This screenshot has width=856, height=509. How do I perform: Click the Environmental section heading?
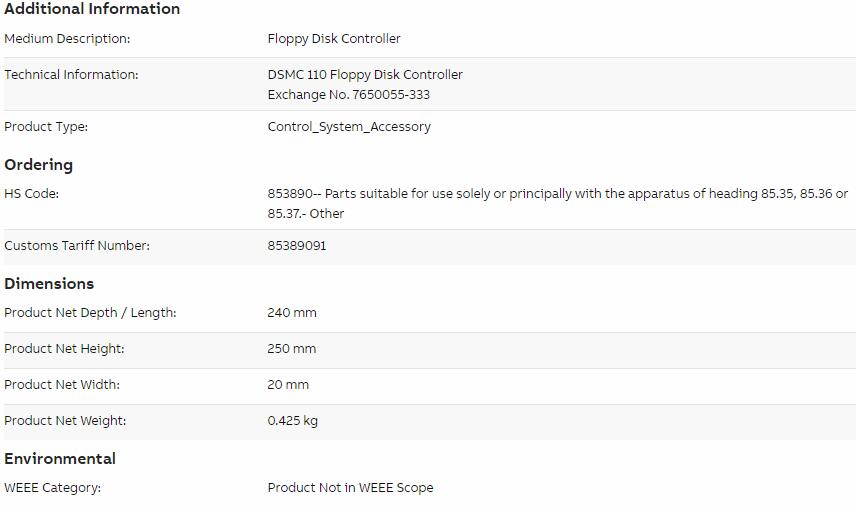tap(60, 459)
